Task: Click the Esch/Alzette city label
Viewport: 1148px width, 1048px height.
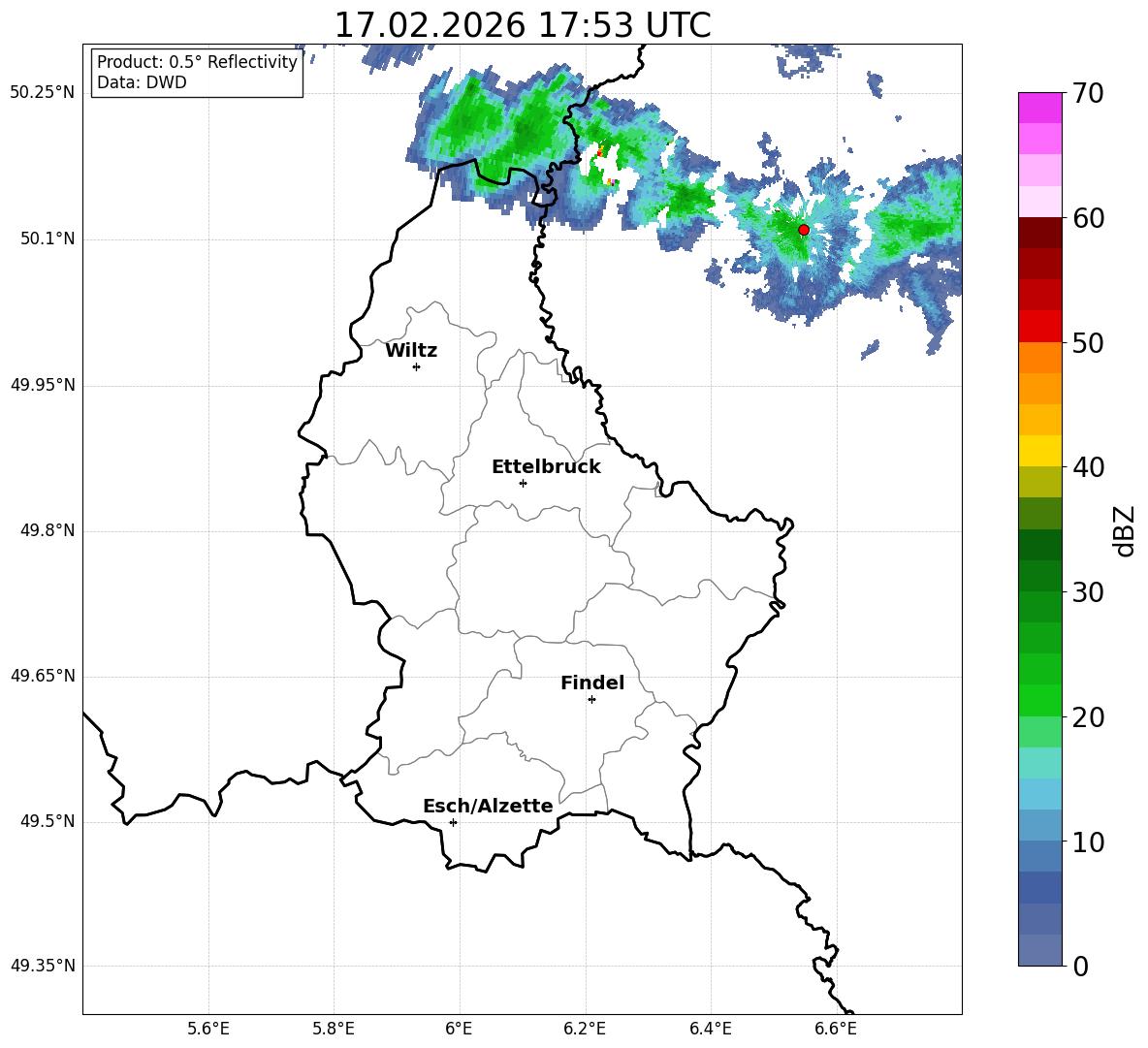Action: (x=488, y=806)
